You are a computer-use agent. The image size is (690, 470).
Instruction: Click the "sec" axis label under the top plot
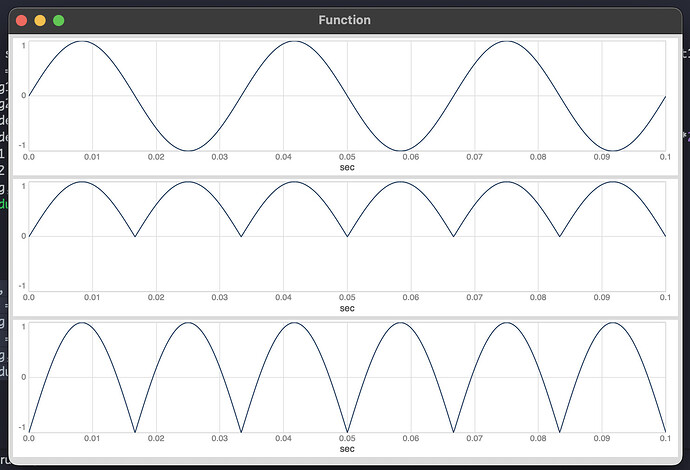(x=347, y=167)
